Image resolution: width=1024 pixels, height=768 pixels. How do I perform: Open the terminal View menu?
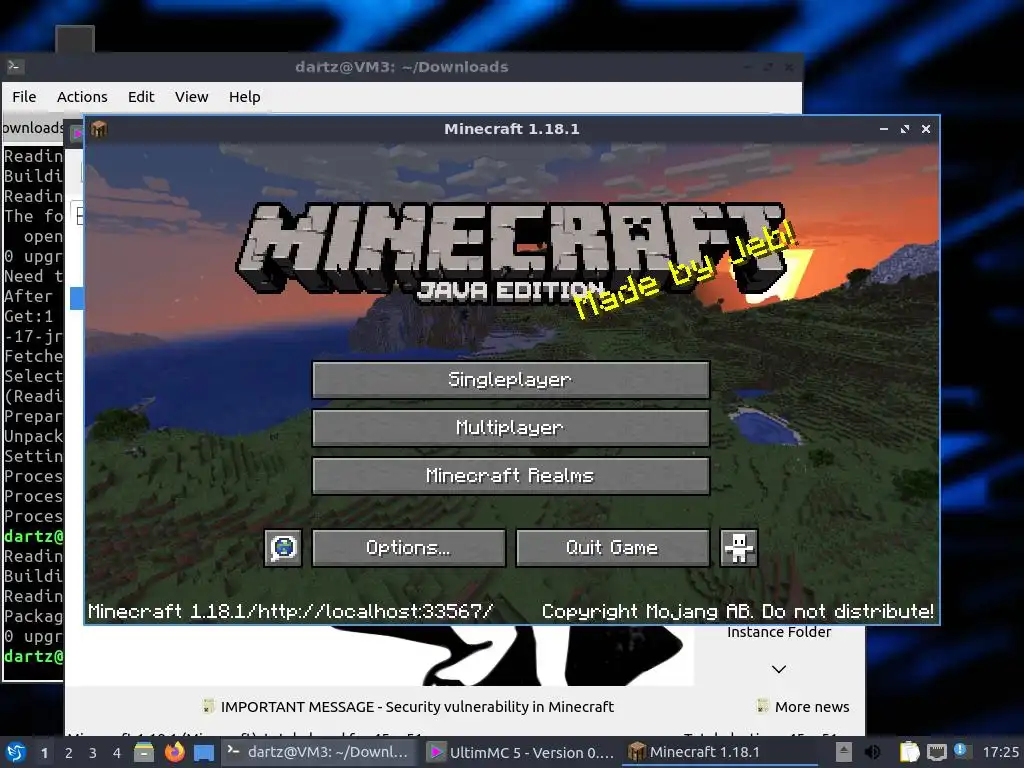(x=191, y=97)
